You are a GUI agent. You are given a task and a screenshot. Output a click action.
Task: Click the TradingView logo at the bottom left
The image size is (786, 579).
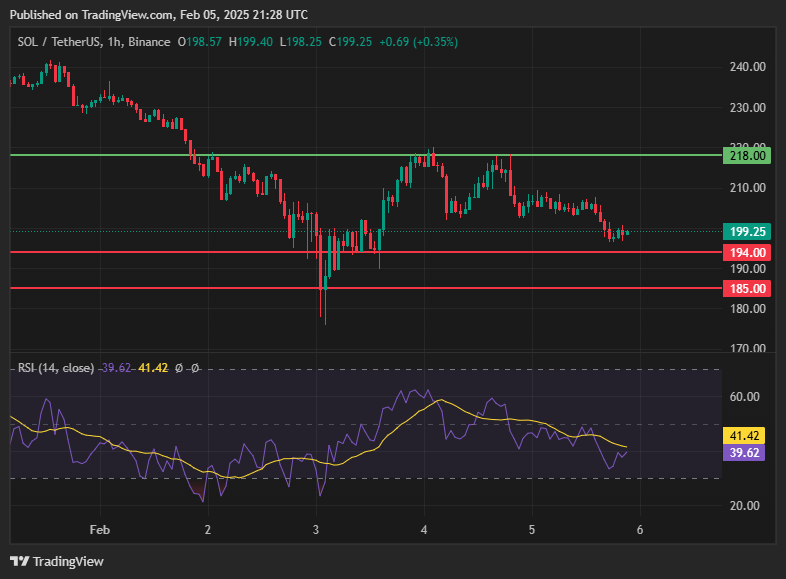tap(57, 561)
